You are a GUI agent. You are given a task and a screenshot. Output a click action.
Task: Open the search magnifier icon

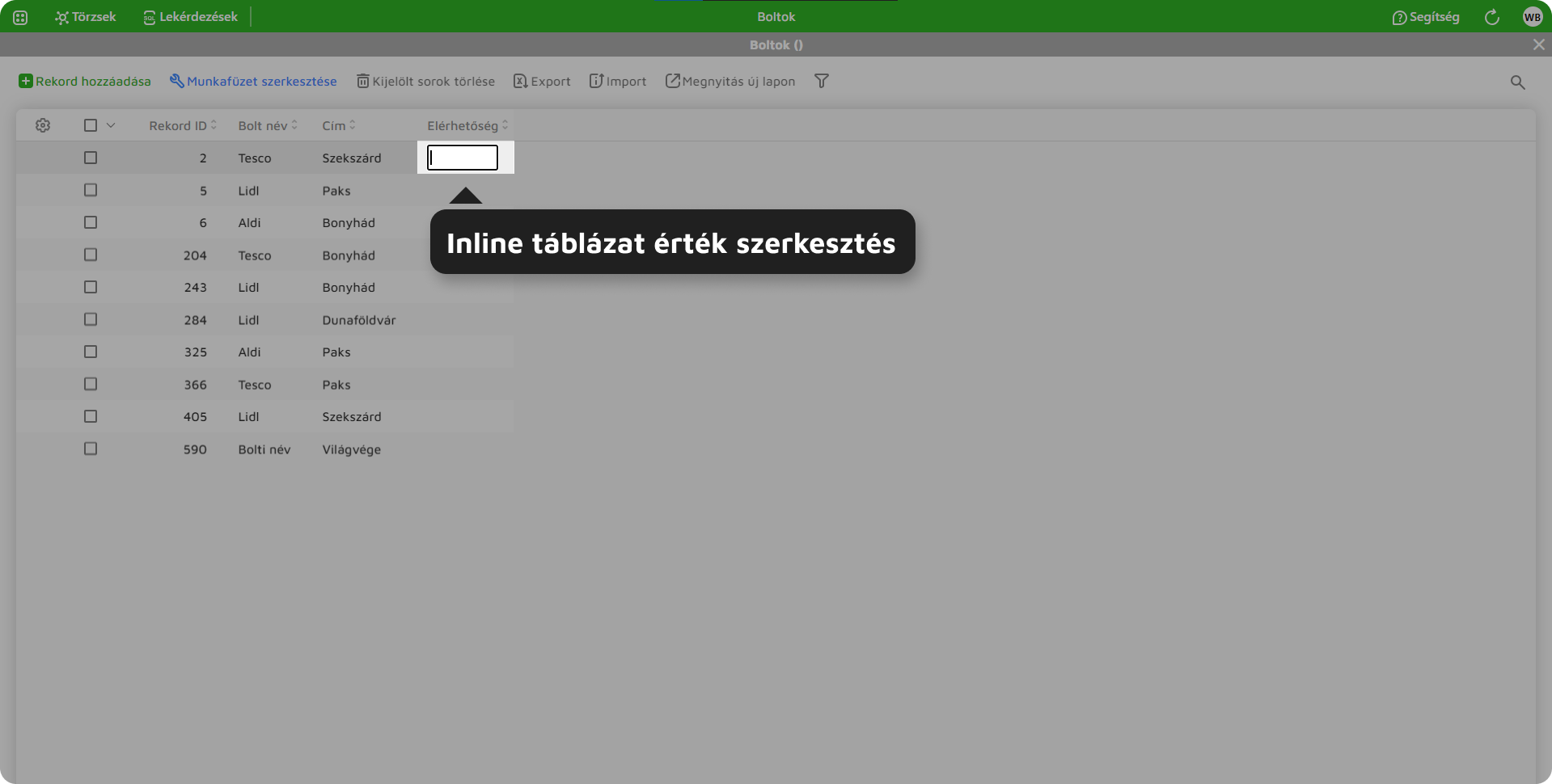coord(1517,82)
